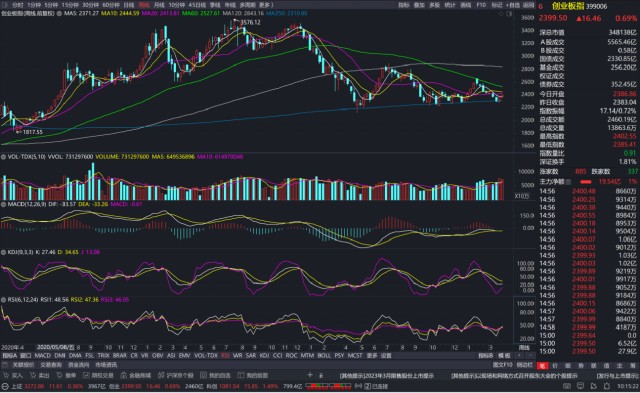640x393 pixels.
Task: Switch to the 月线 monthly period tab
Action: coord(159,5)
